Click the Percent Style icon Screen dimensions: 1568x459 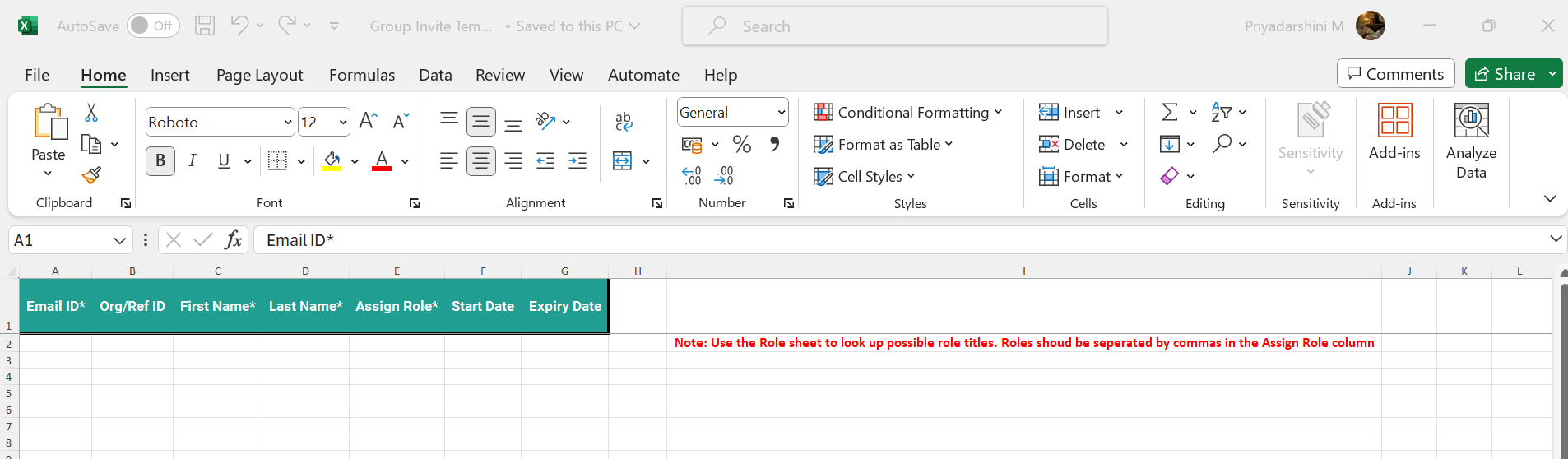(x=742, y=145)
